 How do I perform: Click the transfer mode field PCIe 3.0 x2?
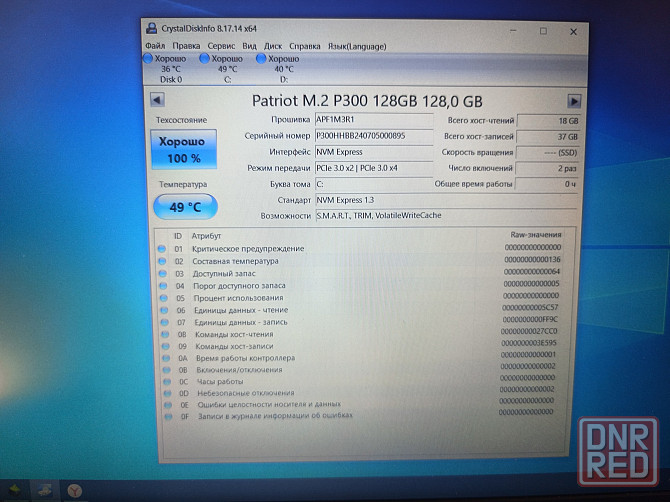374,168
